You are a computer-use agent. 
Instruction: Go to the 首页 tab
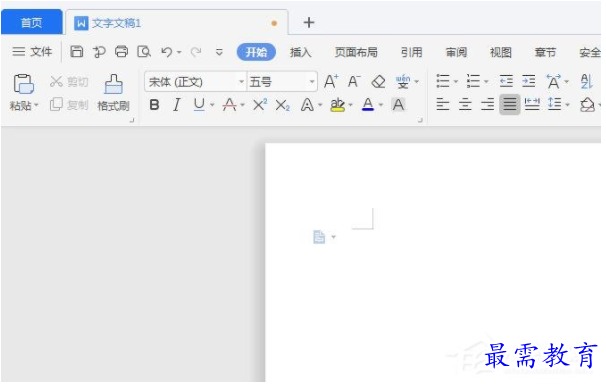coord(32,22)
